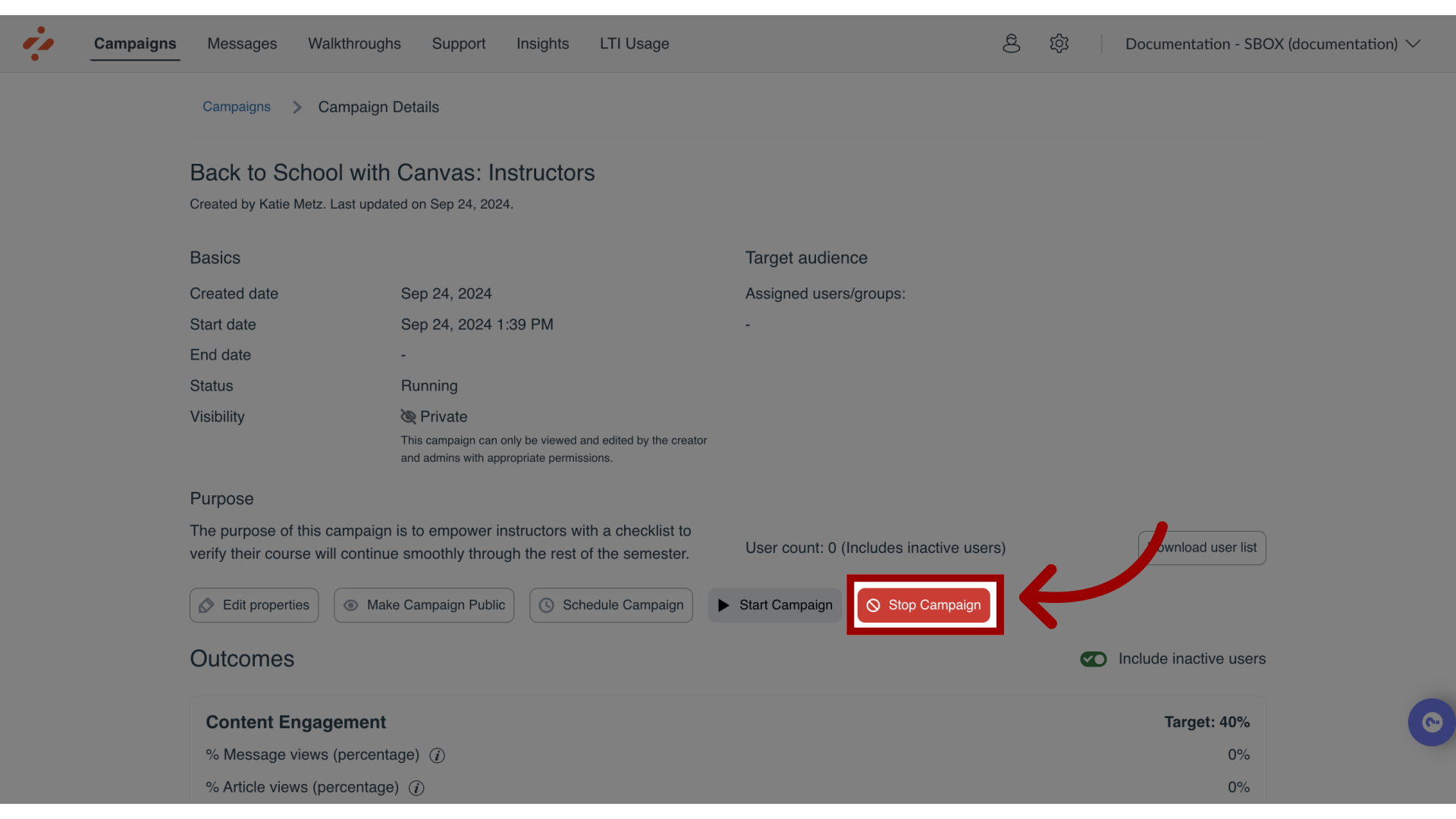
Task: Click the Stop Campaign icon button
Action: [x=873, y=605]
